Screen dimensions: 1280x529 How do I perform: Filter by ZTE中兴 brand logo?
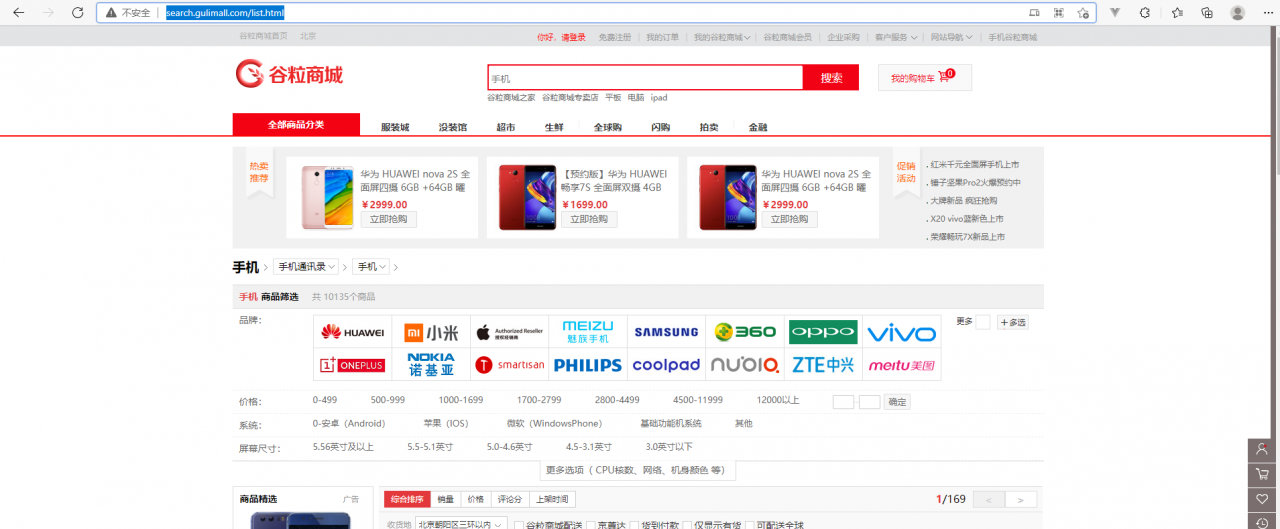(x=823, y=365)
